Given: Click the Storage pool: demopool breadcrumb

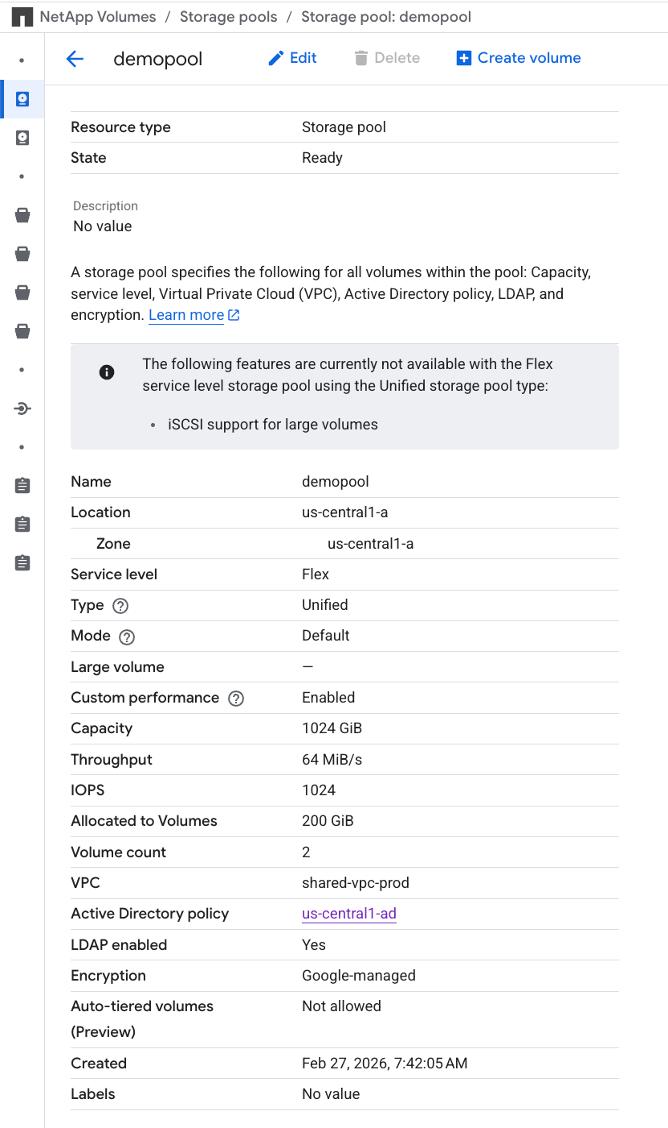Looking at the screenshot, I should tap(386, 17).
